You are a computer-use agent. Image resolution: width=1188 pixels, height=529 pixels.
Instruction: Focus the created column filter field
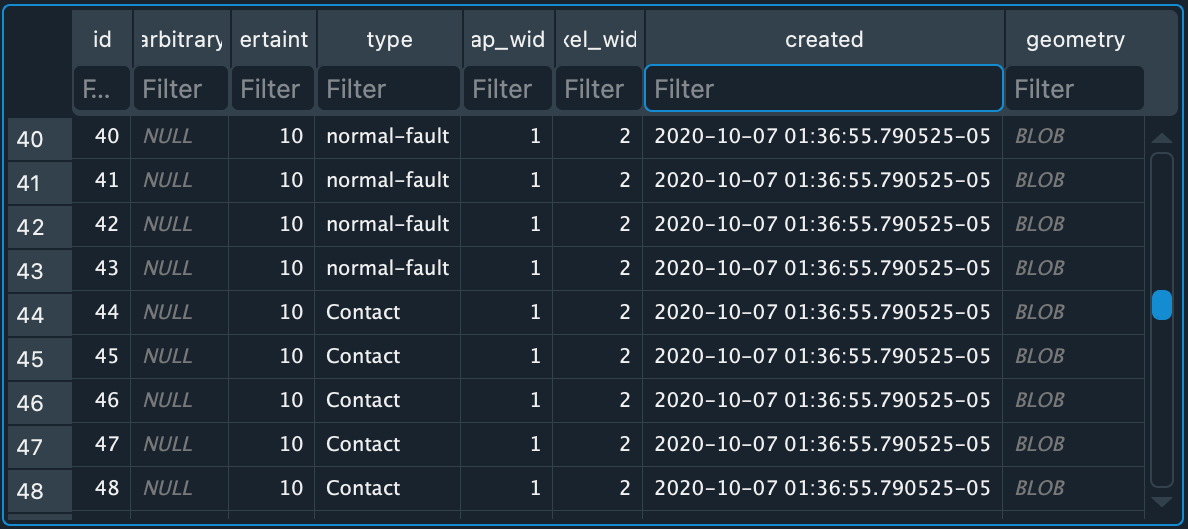pyautogui.click(x=824, y=89)
